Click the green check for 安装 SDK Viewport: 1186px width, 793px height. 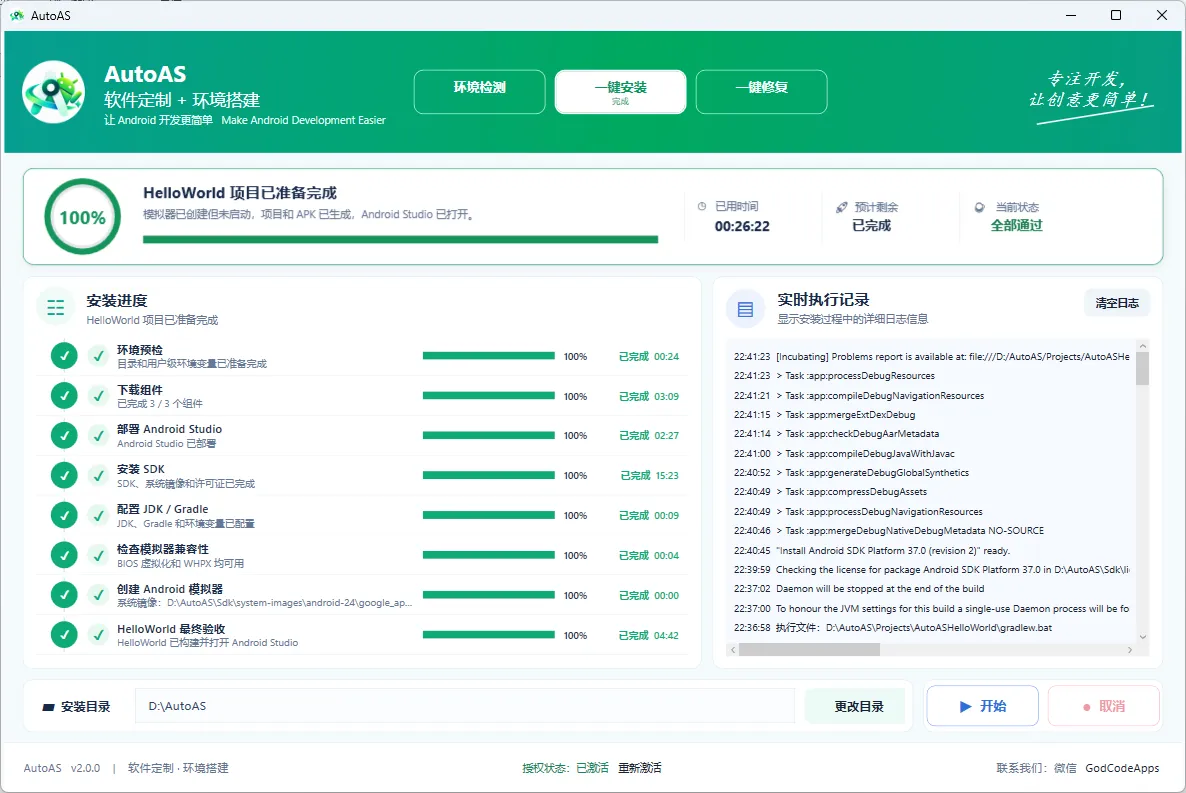[64, 475]
